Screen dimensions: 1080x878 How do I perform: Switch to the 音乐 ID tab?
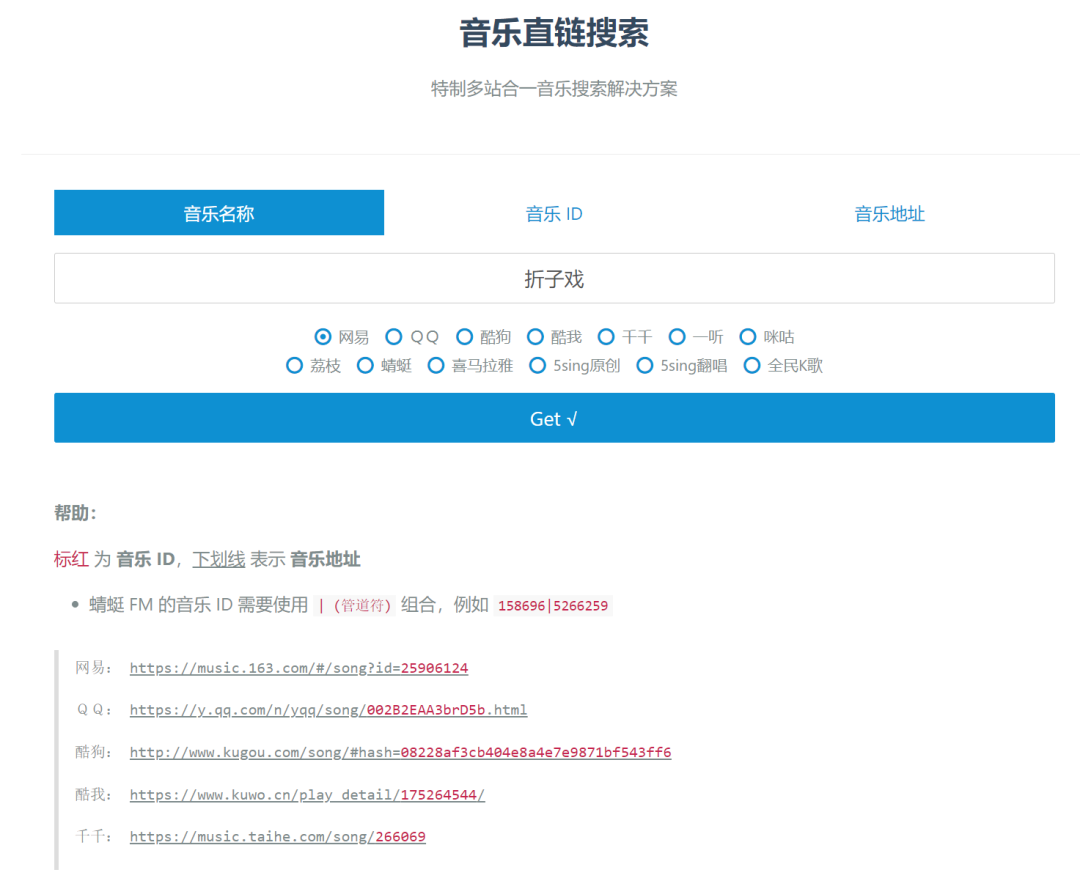point(553,212)
